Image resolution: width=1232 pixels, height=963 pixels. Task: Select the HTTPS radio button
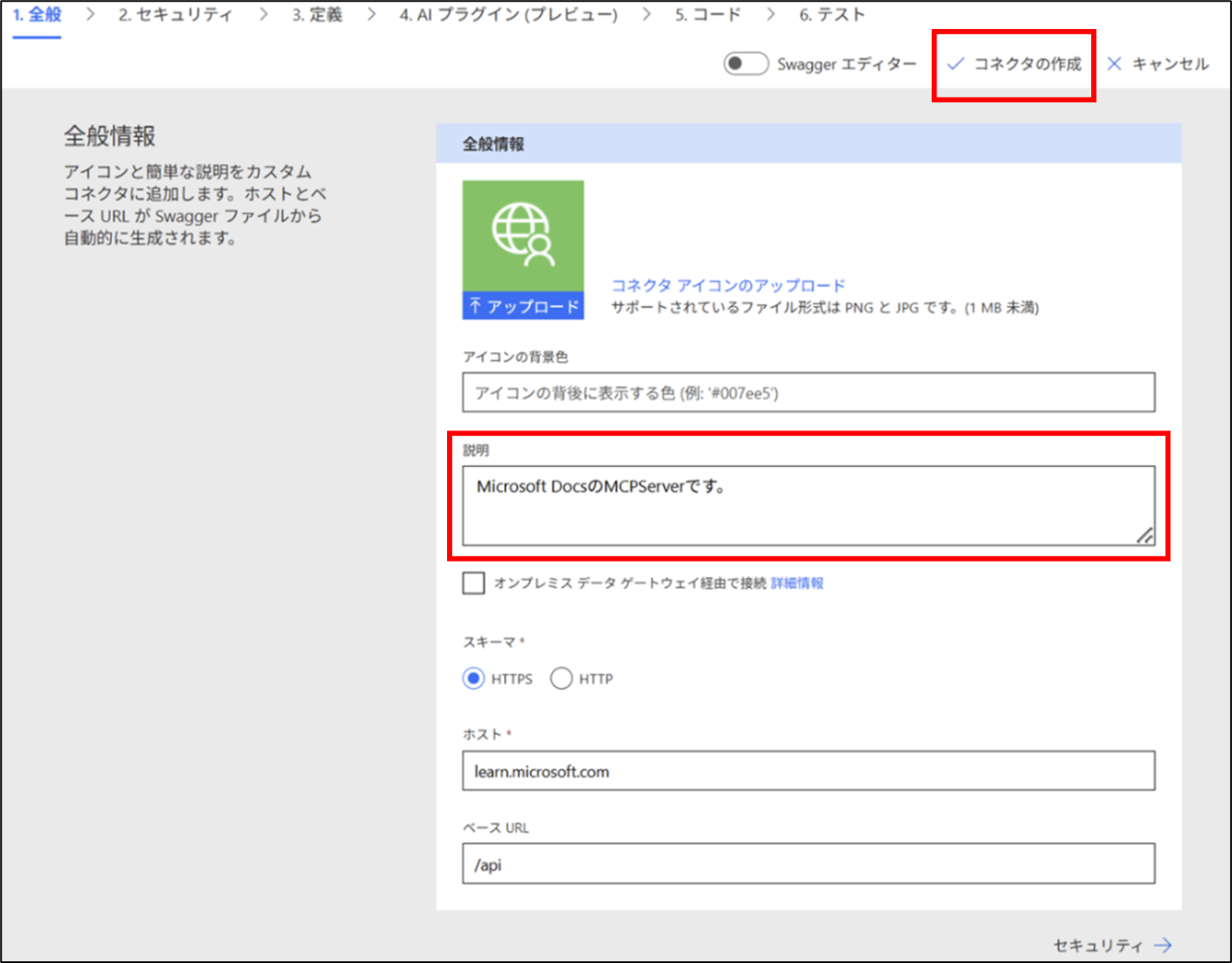point(473,679)
